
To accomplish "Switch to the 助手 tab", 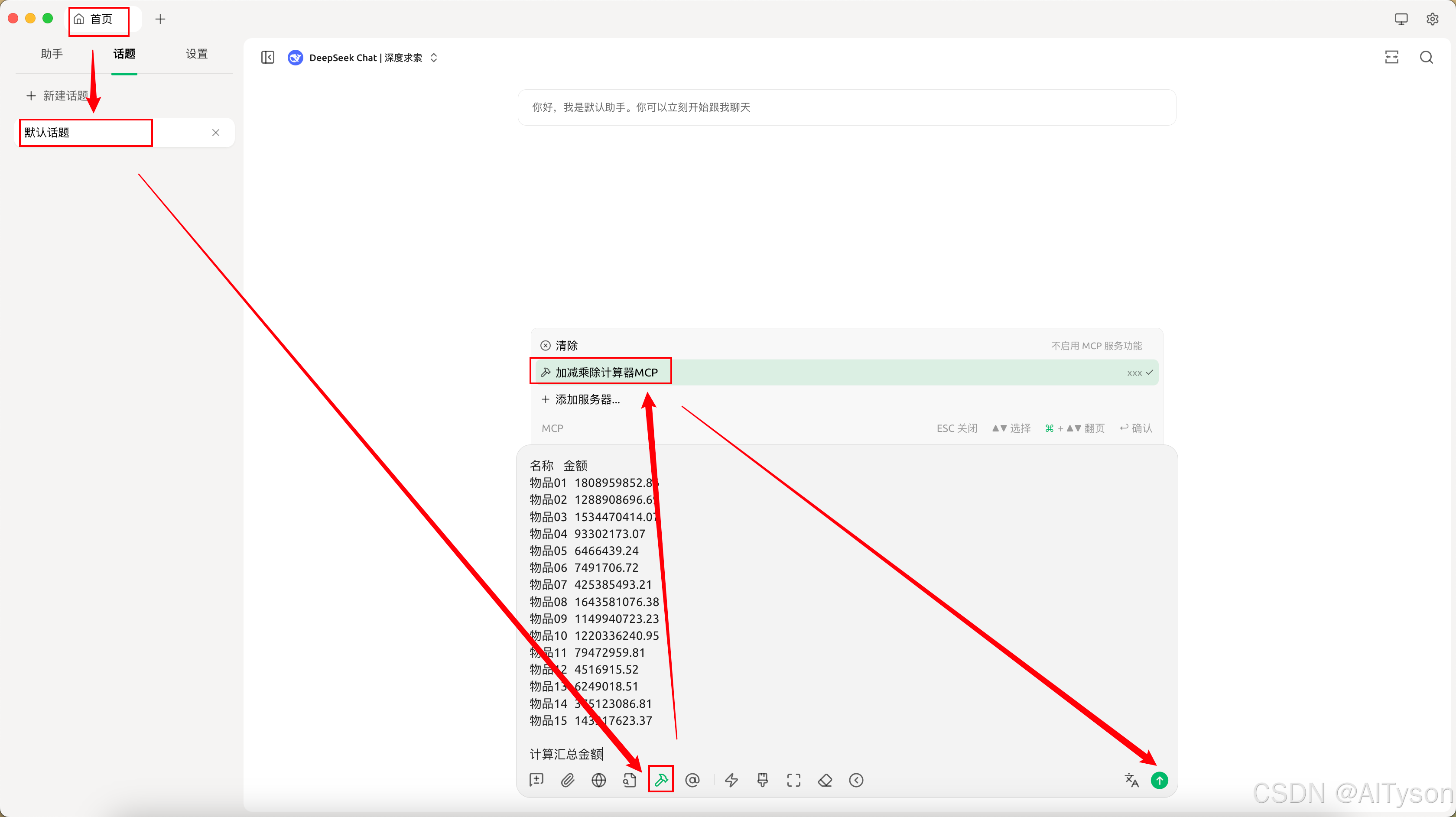I will (52, 54).
